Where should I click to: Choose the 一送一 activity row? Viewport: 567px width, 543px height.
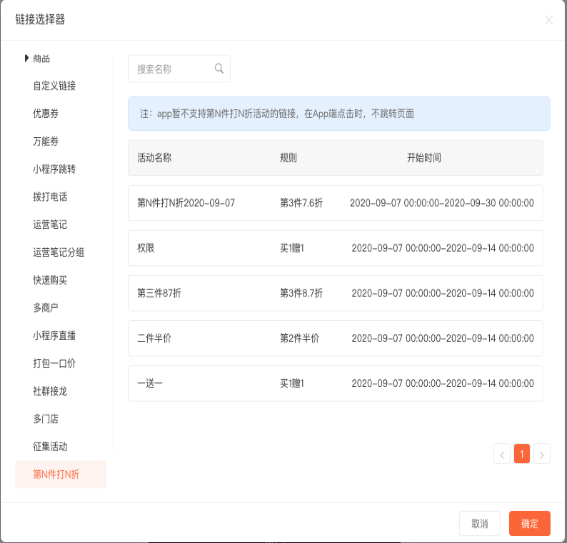point(336,383)
